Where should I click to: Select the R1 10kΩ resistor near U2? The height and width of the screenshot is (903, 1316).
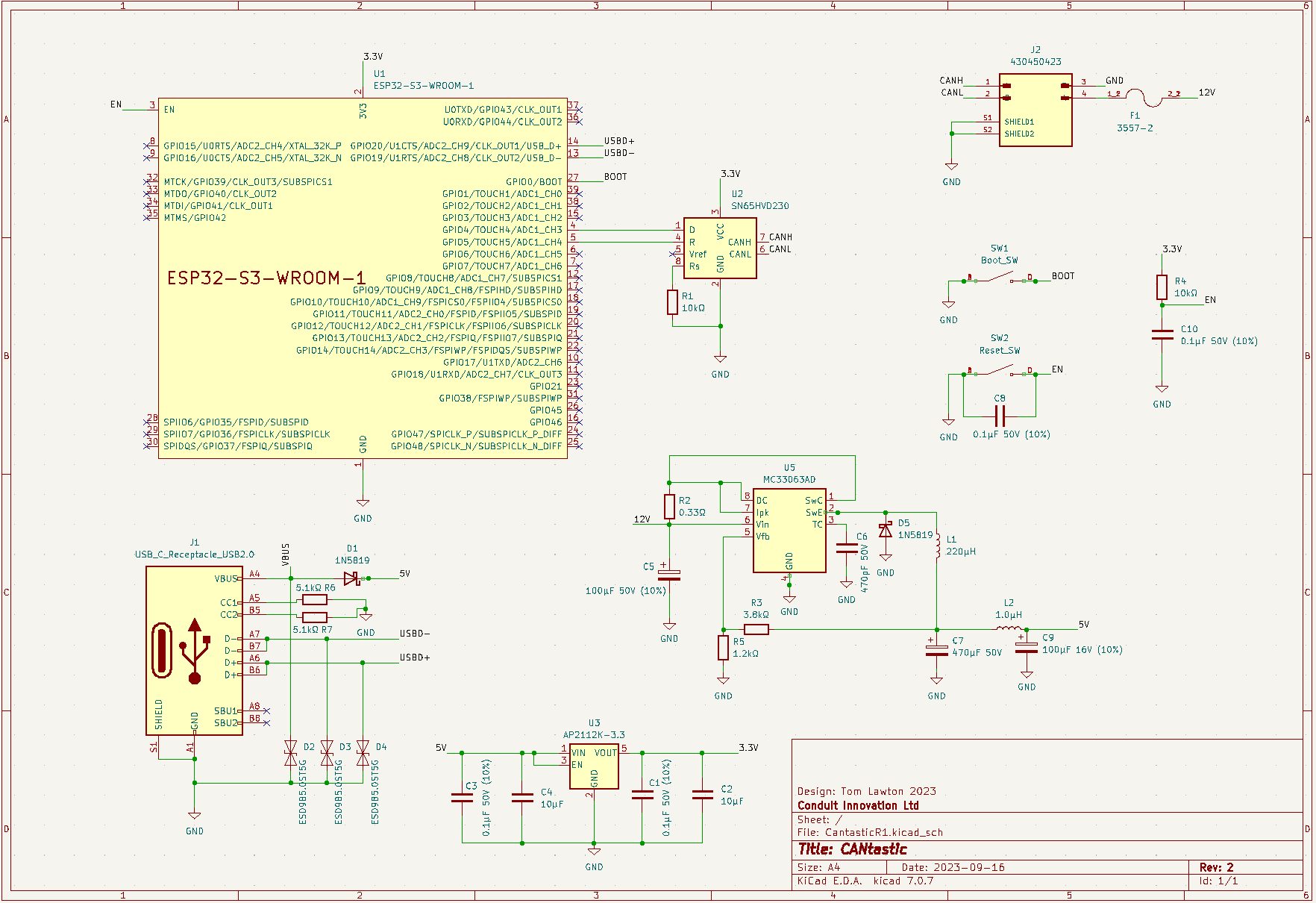672,302
